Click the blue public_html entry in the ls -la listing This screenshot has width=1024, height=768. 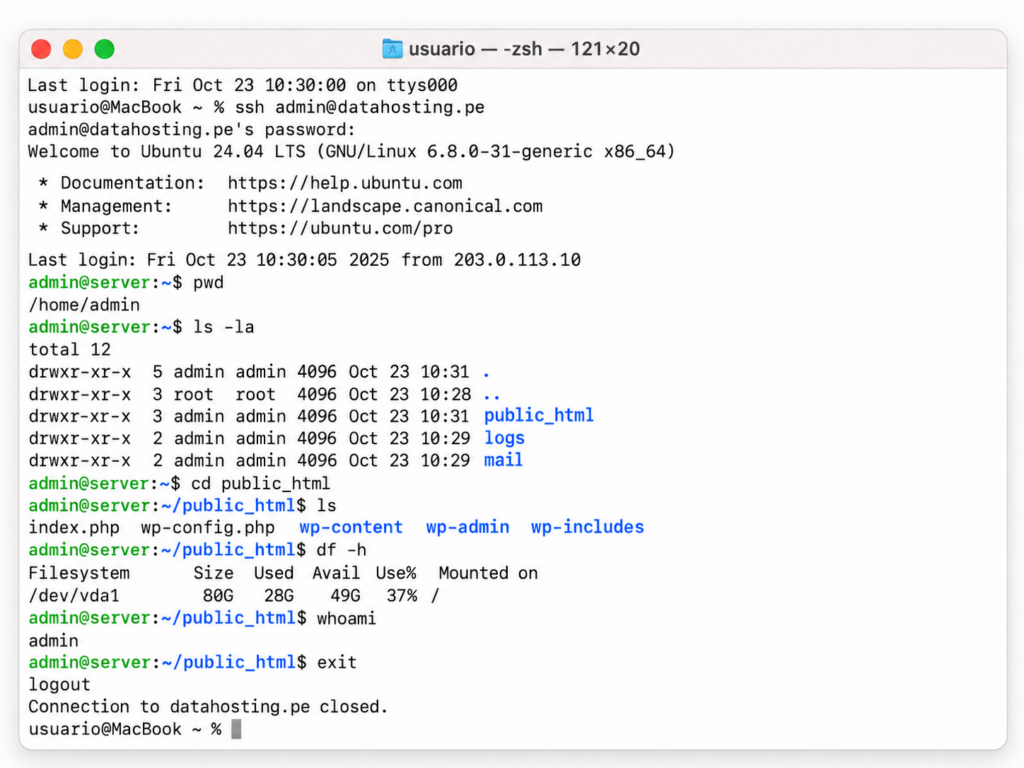click(x=538, y=416)
